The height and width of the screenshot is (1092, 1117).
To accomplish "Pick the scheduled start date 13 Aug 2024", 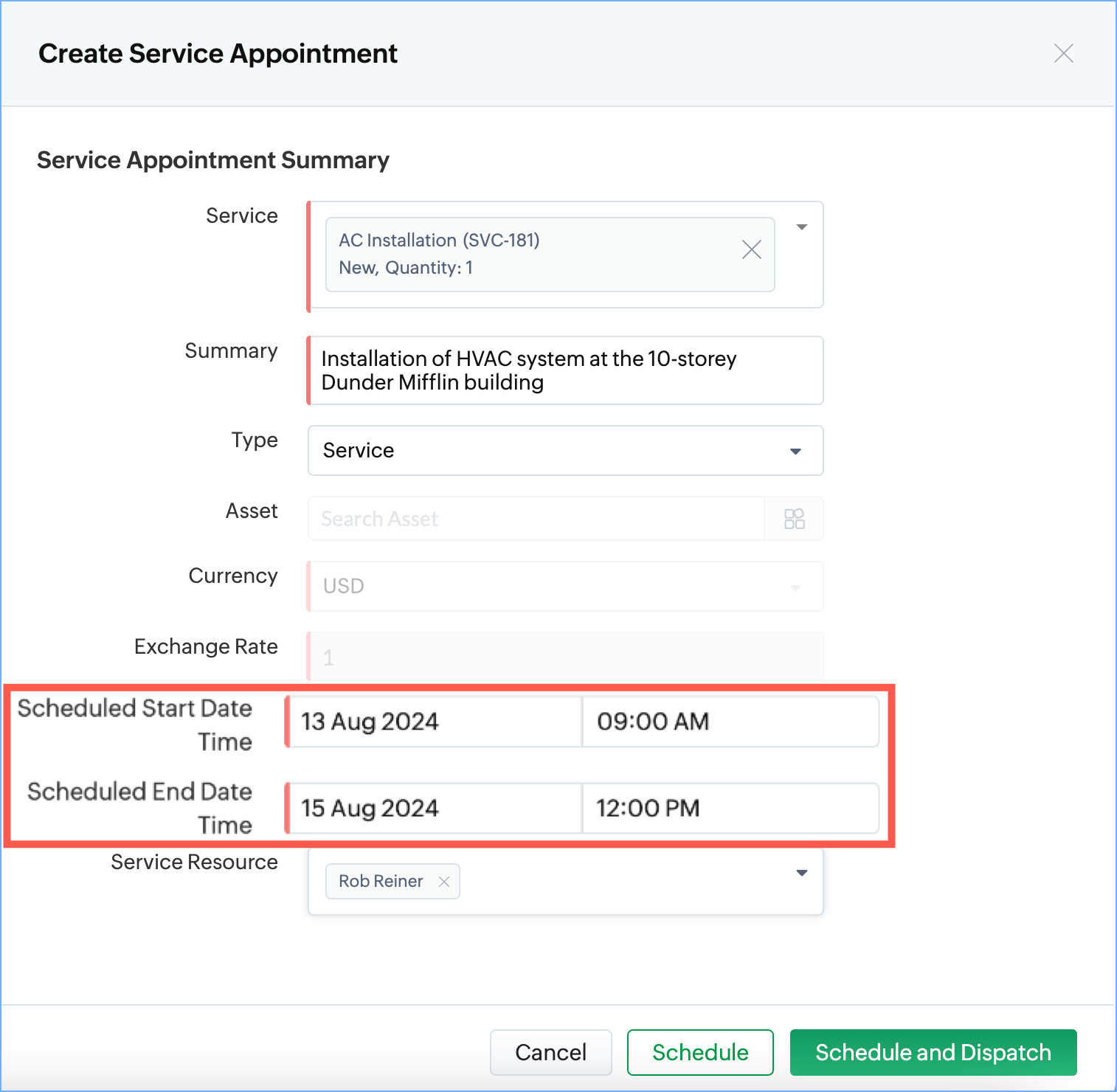I will coord(434,722).
